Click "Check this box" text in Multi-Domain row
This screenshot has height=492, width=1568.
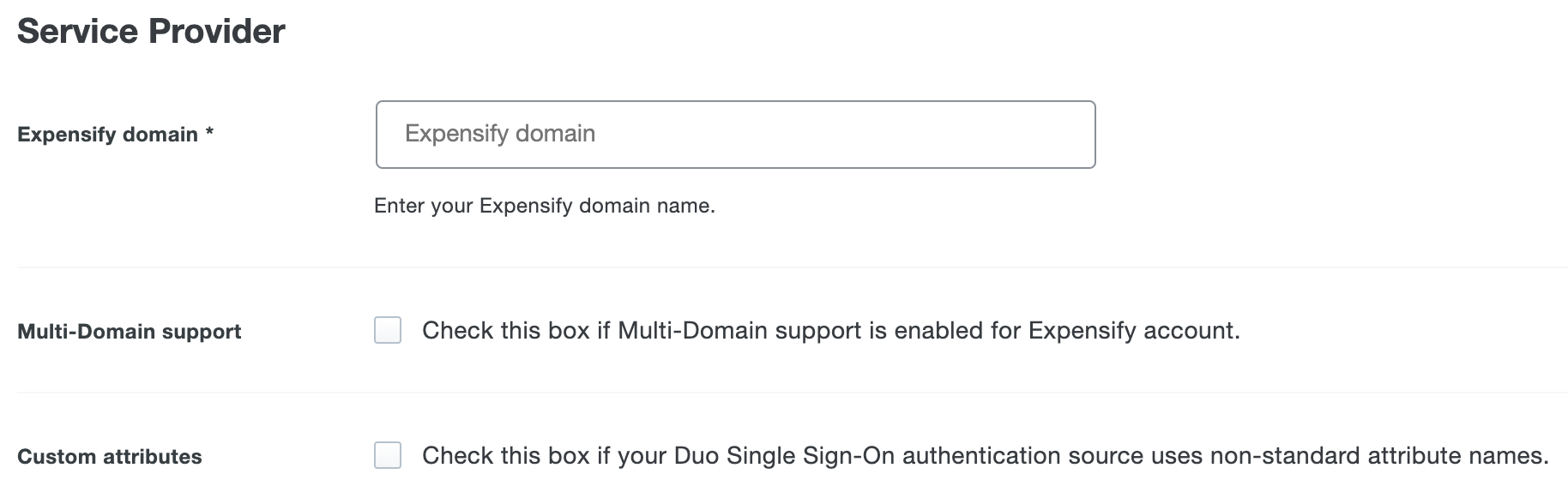505,331
